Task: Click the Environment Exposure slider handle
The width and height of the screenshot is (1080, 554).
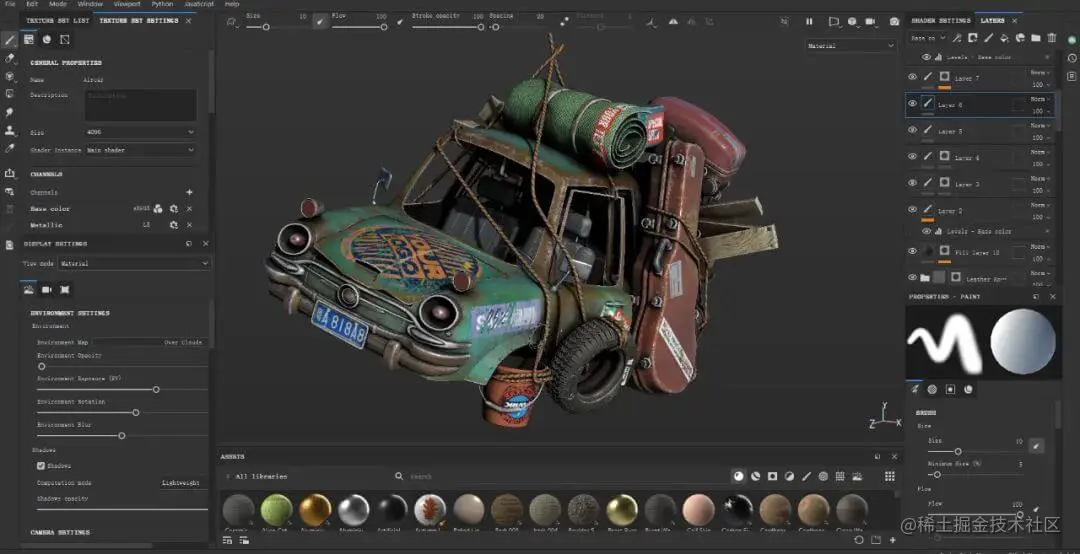Action: (x=156, y=389)
